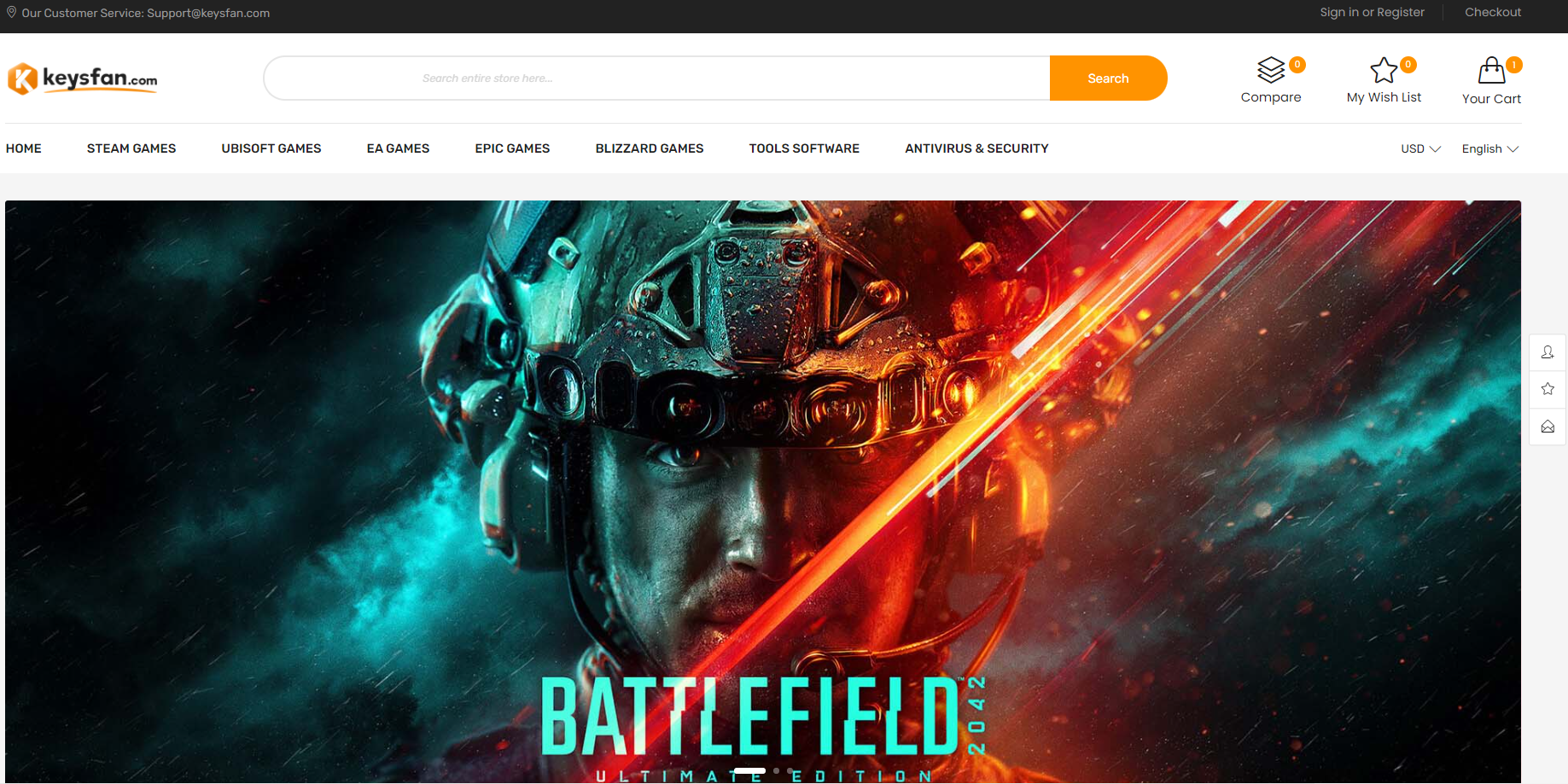
Task: Open TOOLS SOFTWARE category
Action: pyautogui.click(x=804, y=148)
